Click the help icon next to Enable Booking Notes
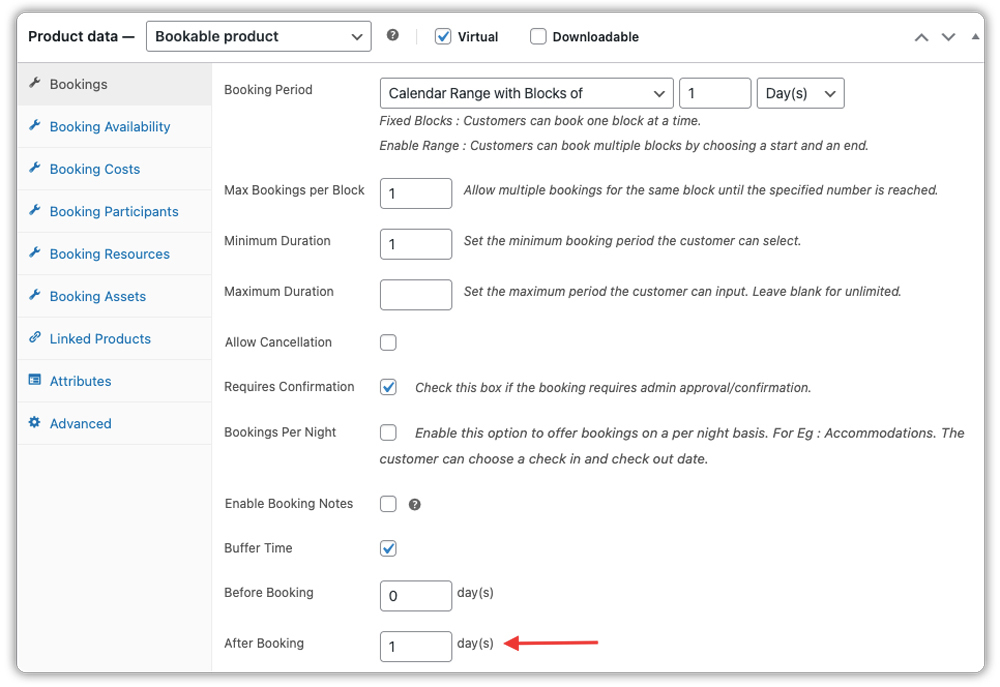This screenshot has height=687, width=1000. [415, 505]
